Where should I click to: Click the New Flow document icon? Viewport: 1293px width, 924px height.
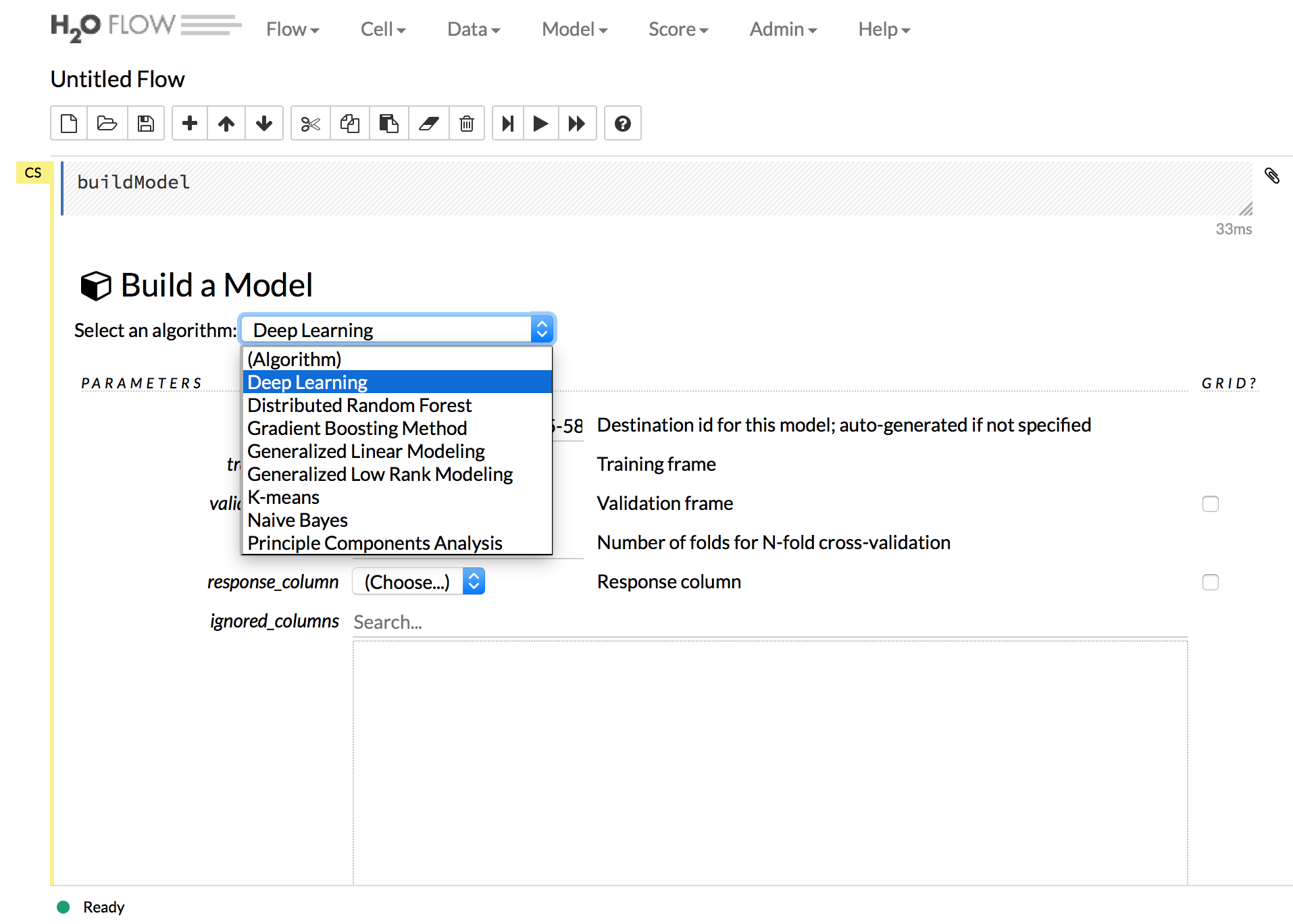pyautogui.click(x=69, y=124)
